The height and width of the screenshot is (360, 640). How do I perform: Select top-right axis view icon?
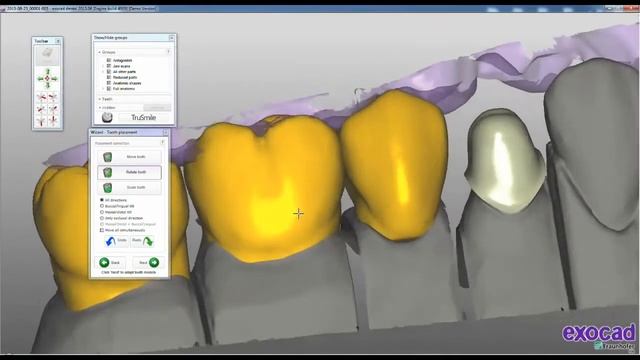53,97
